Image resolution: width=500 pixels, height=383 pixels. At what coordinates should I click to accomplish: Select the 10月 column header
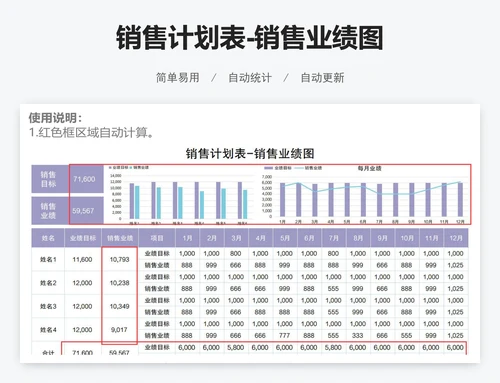tap(407, 238)
